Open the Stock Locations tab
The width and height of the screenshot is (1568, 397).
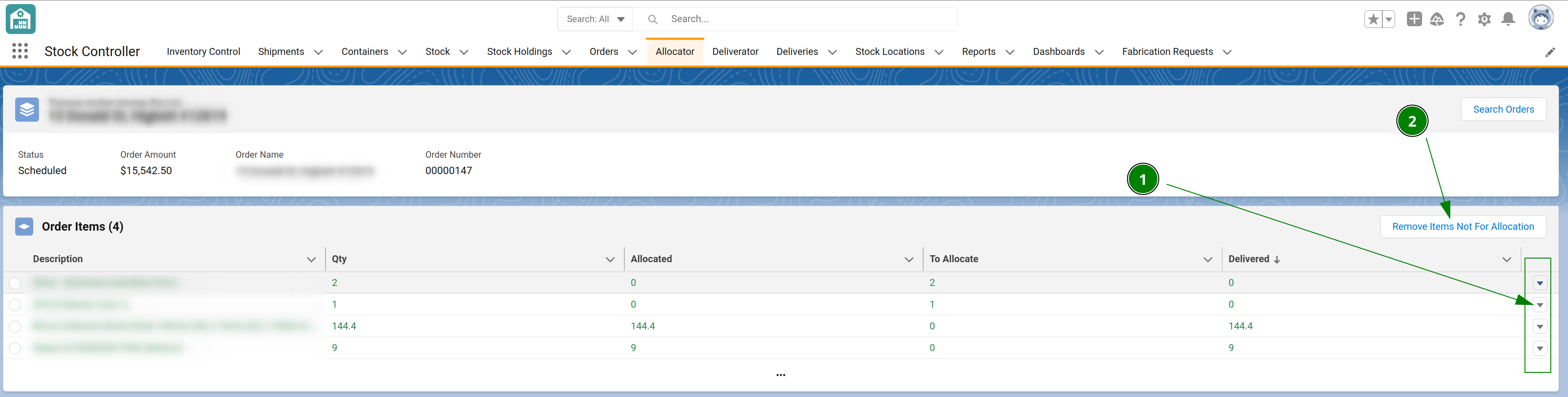(x=889, y=52)
